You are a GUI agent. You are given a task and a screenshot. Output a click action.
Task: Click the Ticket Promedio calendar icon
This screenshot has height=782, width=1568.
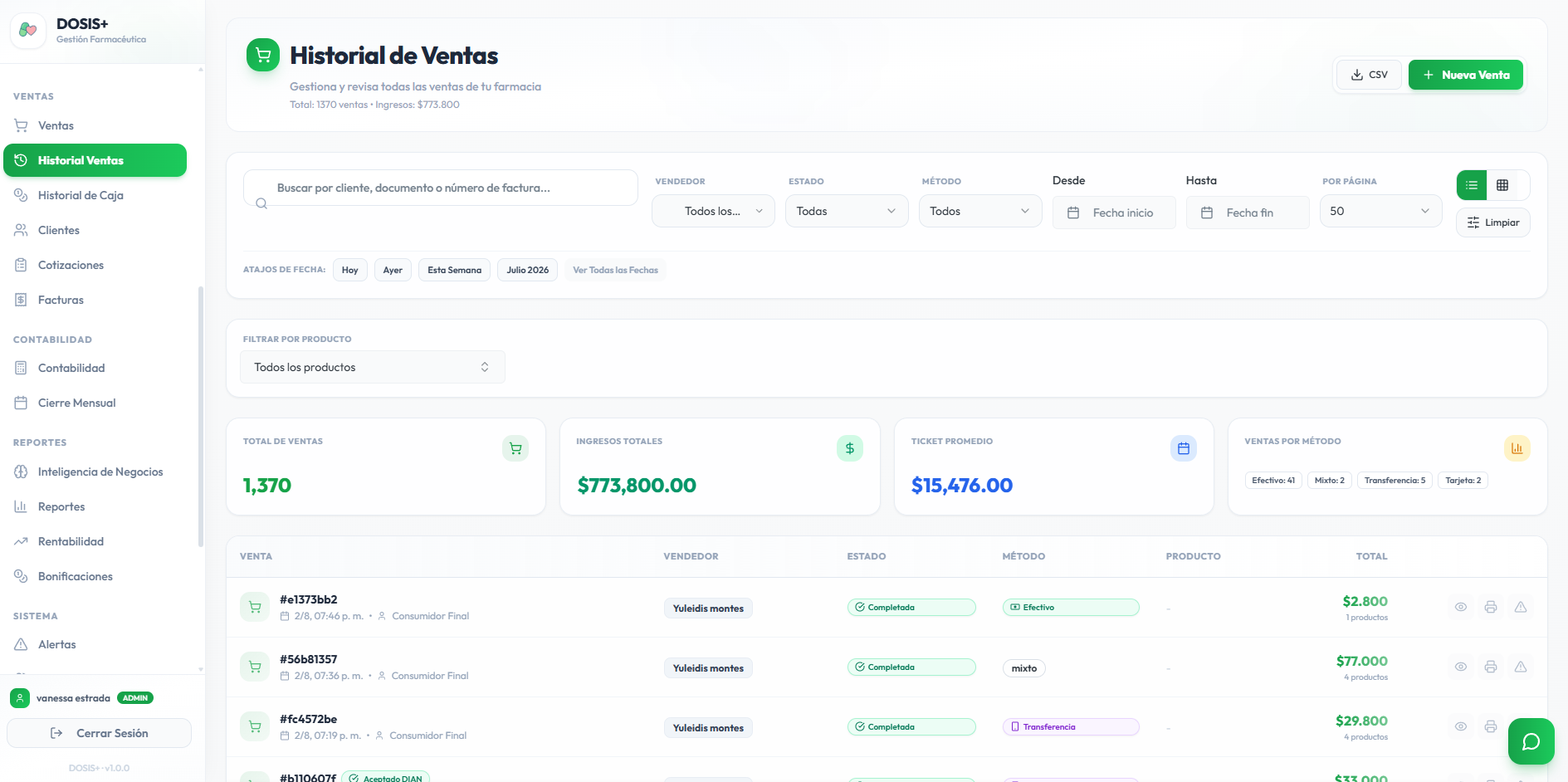[1184, 448]
